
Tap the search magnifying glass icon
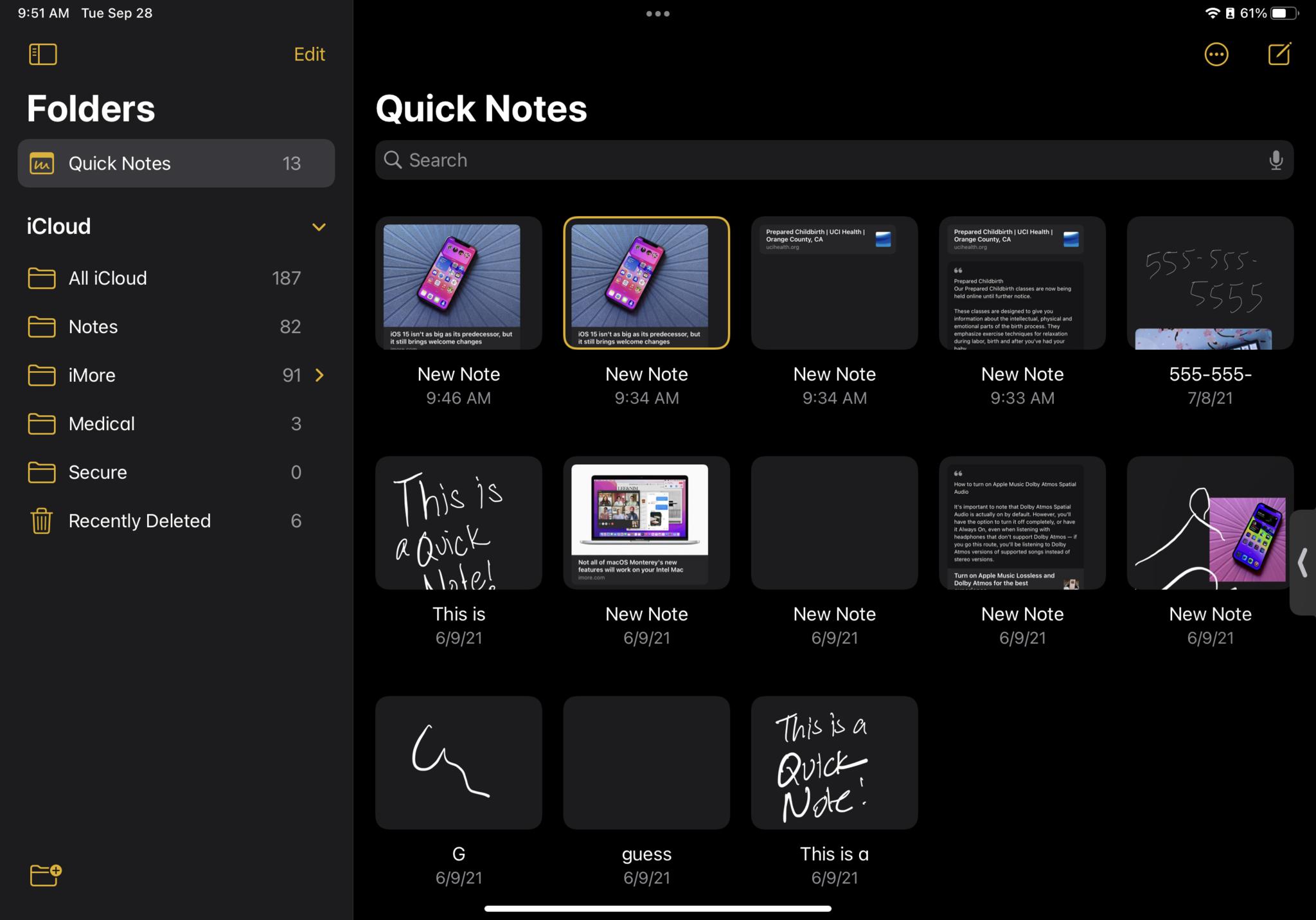tap(393, 160)
